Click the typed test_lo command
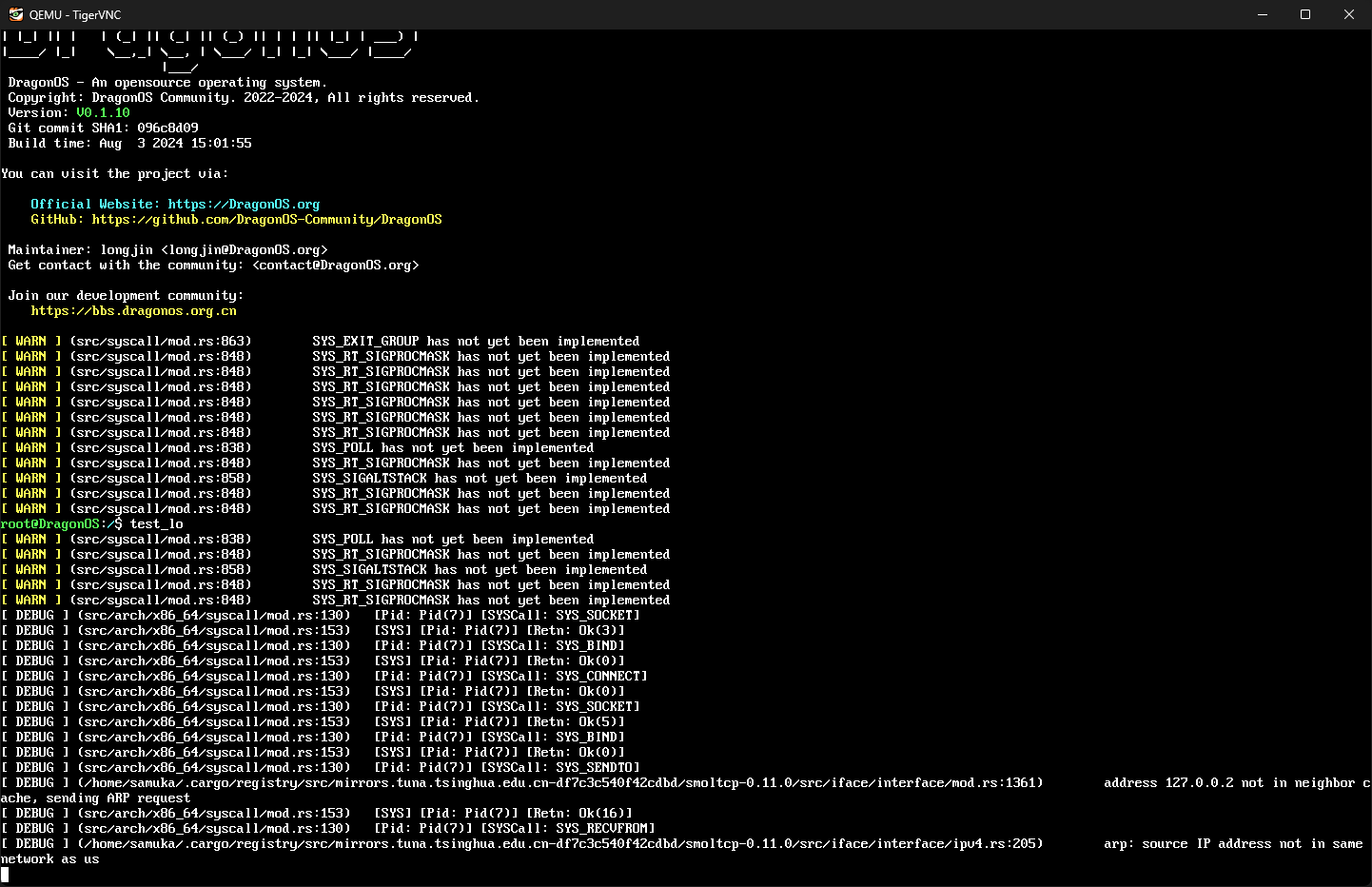 [x=157, y=524]
